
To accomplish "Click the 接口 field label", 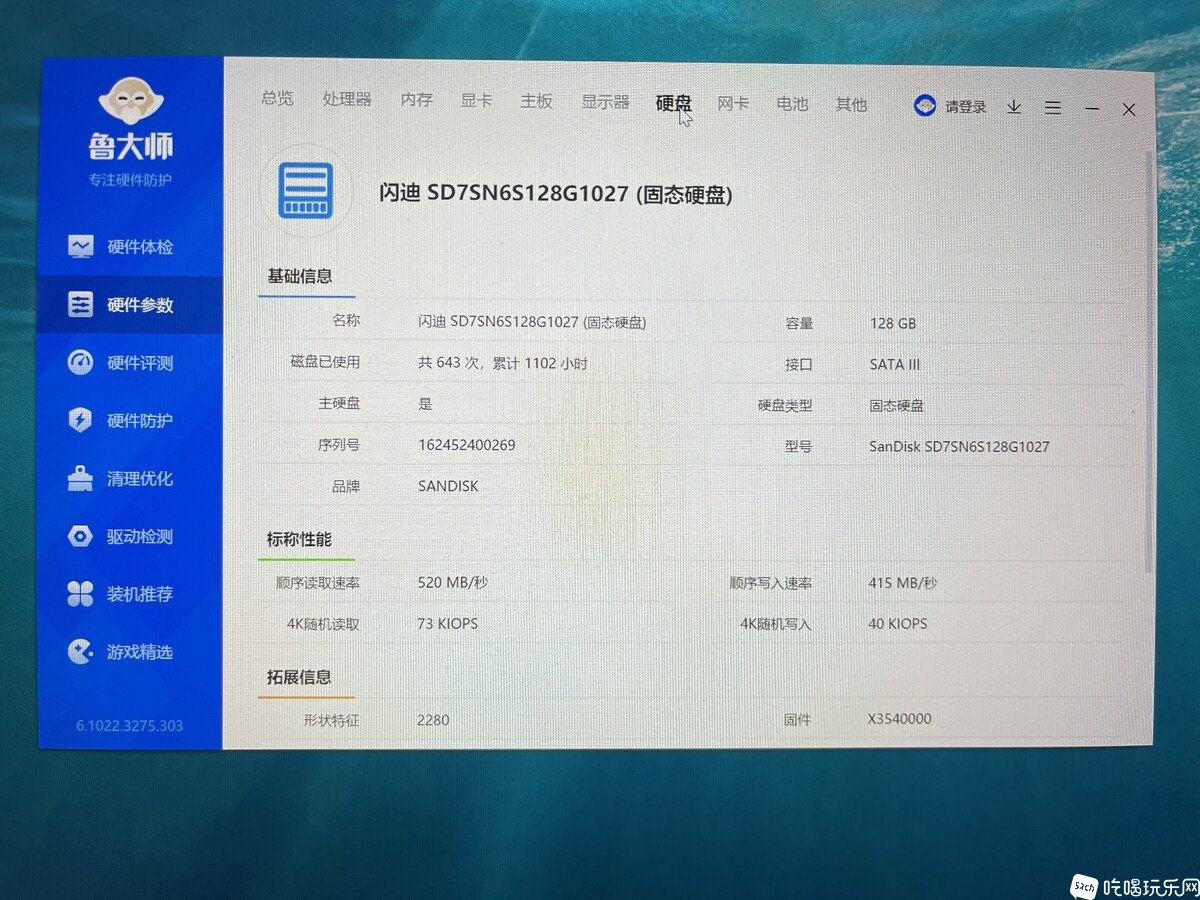I will pyautogui.click(x=799, y=365).
